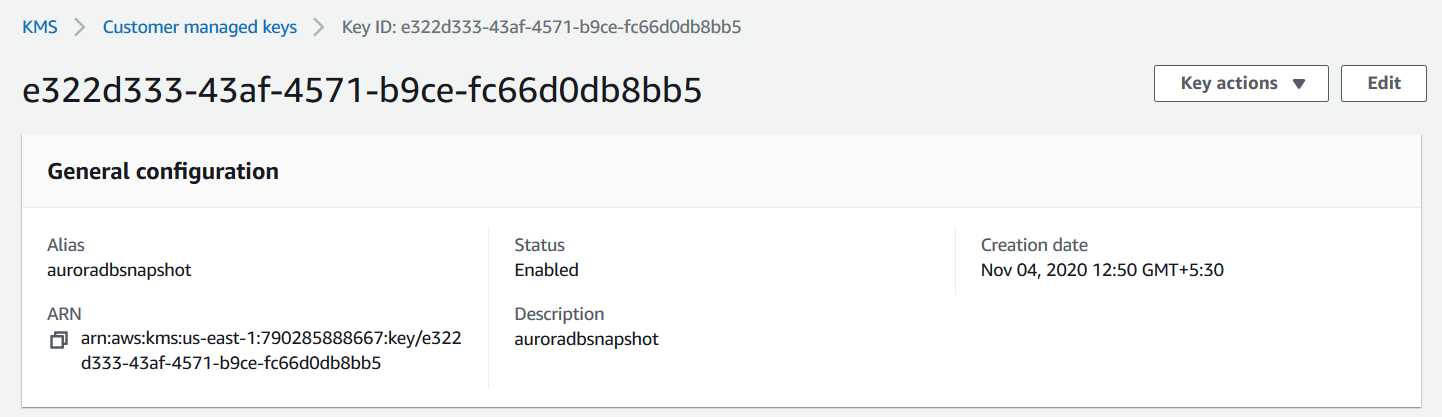Click the chevron after the KMS breadcrumb
Viewport: 1442px width, 417px height.
click(80, 27)
